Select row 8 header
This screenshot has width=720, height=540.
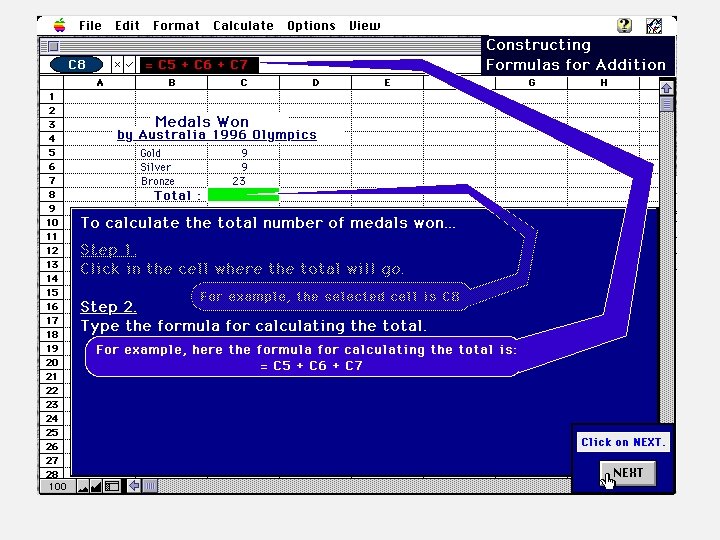point(52,195)
